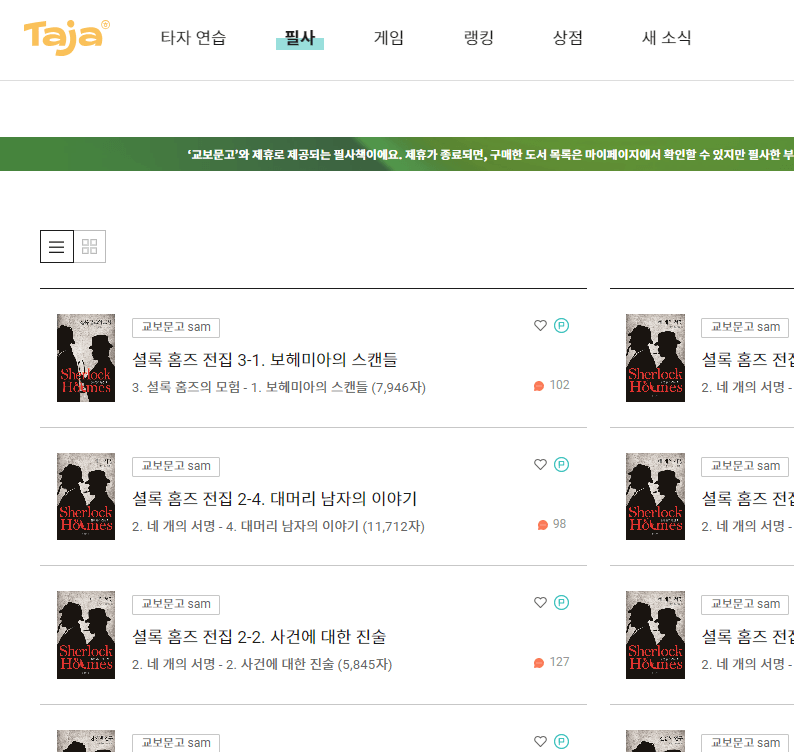Click subtitle text with (11,712자)
The height and width of the screenshot is (752, 794).
pos(278,526)
